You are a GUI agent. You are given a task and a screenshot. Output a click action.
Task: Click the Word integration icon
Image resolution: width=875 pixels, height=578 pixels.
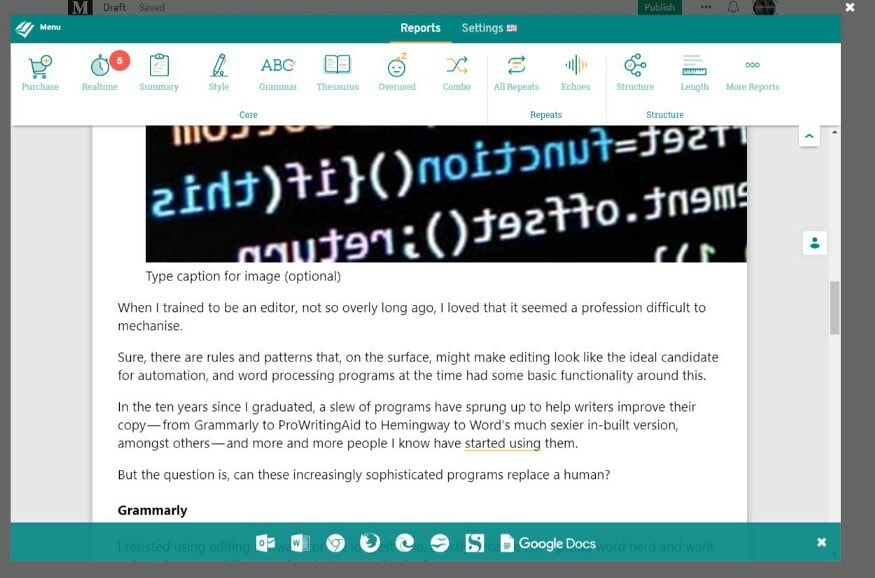pos(300,543)
